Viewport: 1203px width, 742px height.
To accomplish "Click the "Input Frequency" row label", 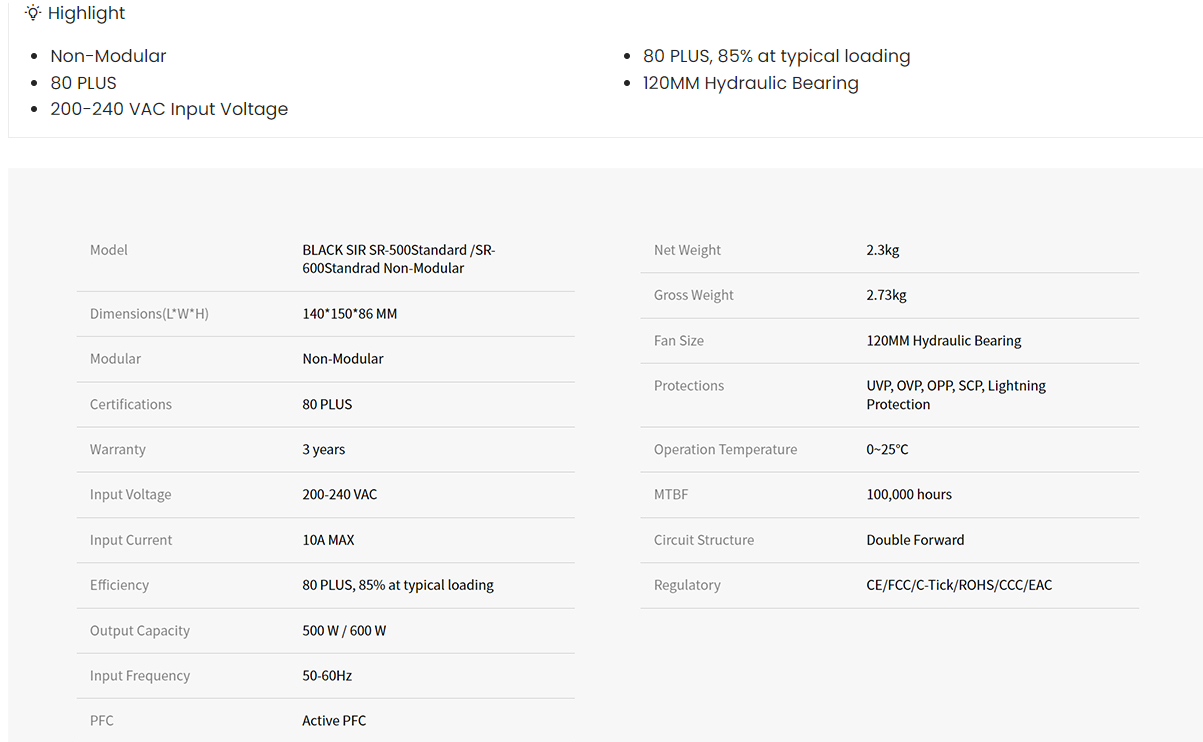I will click(140, 676).
